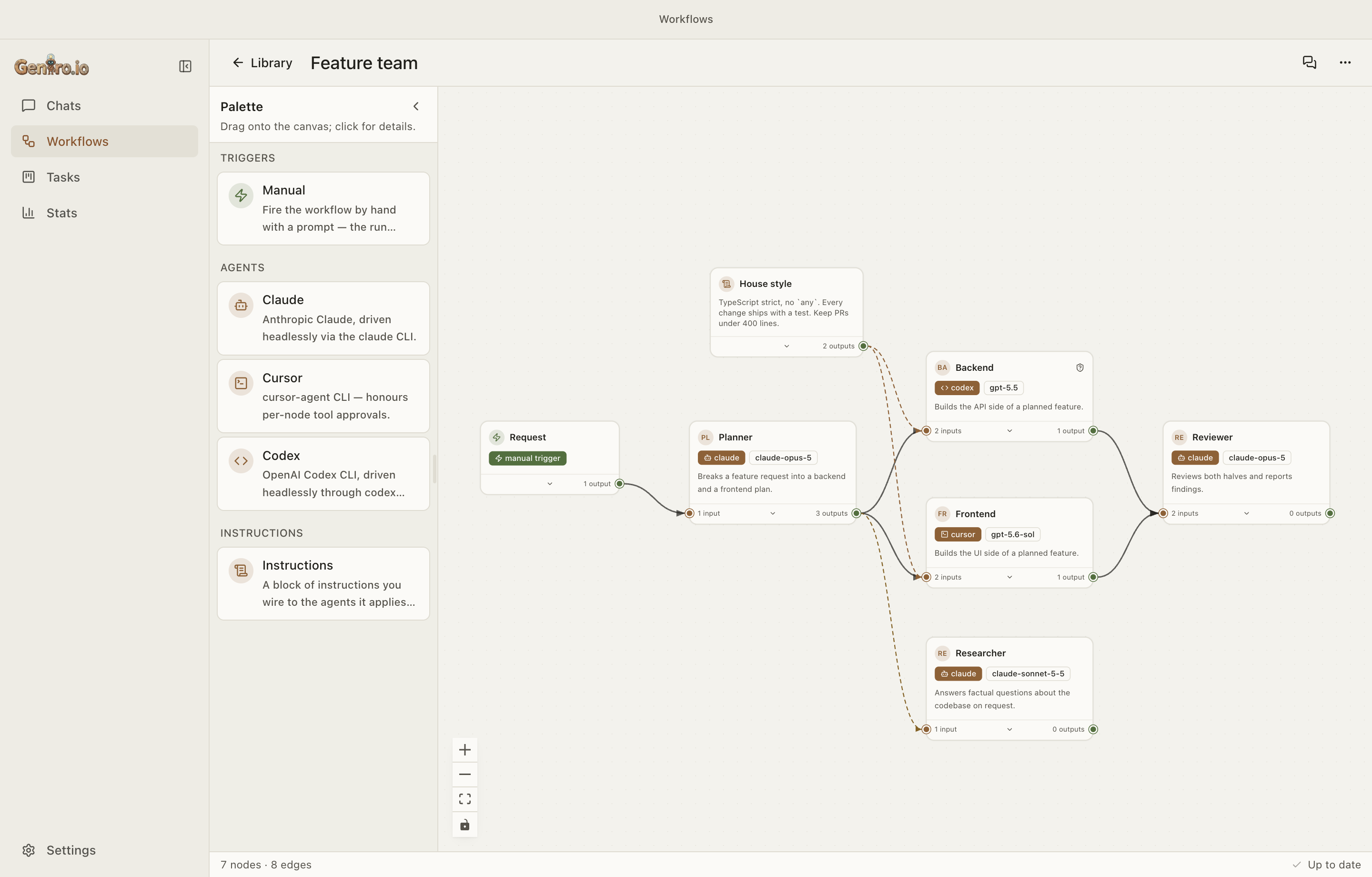The width and height of the screenshot is (1372, 877).
Task: Click the House style output port
Action: point(863,346)
